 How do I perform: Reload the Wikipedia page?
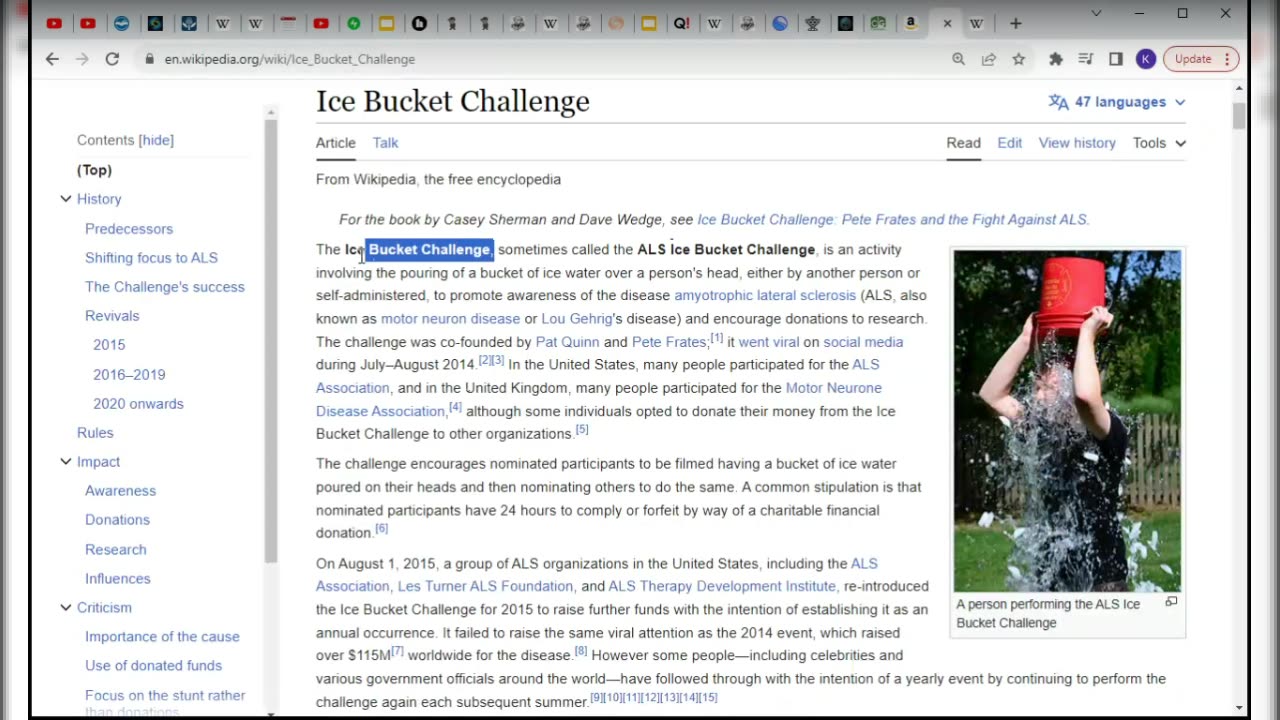coord(112,59)
